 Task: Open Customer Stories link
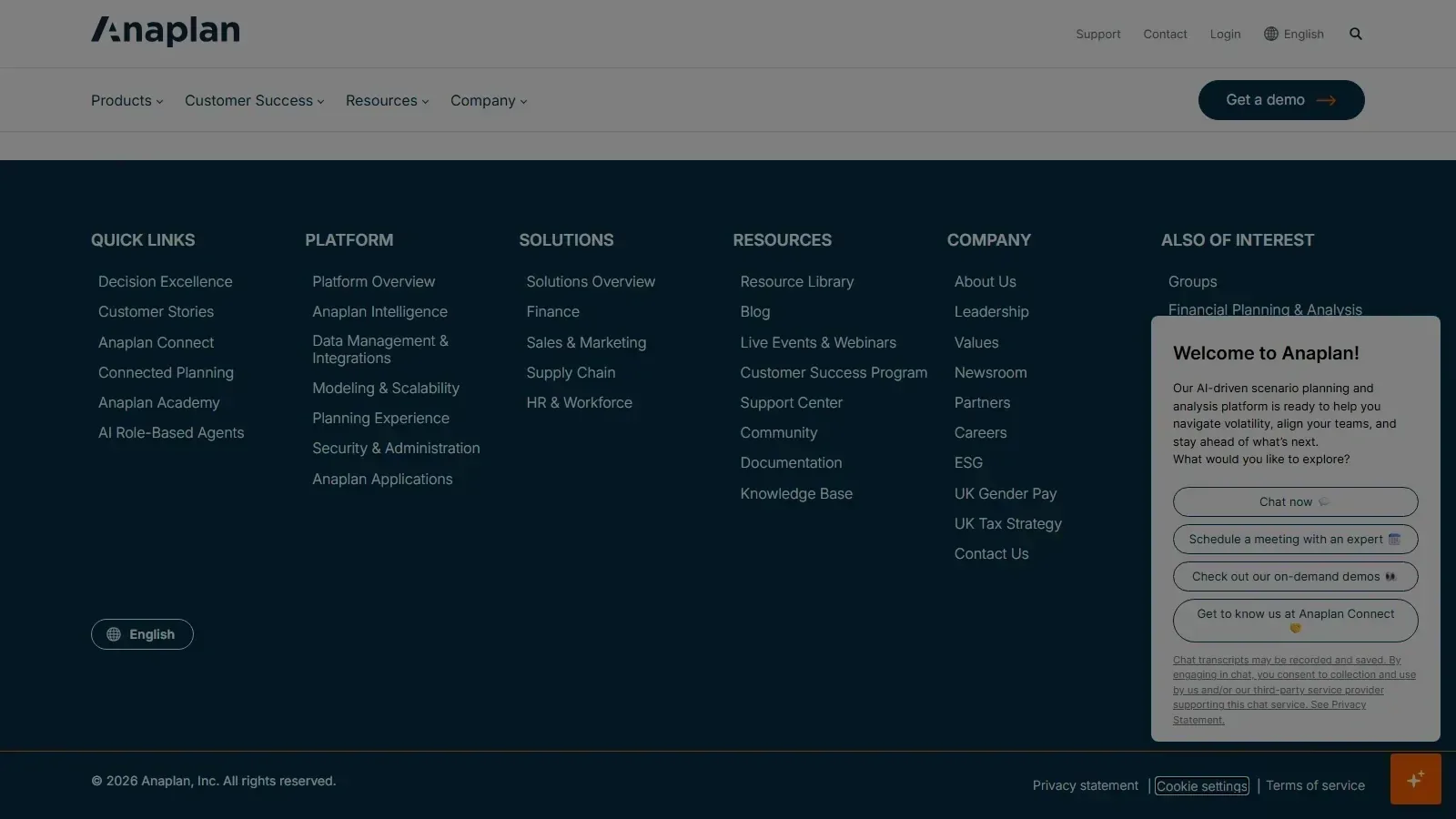(x=157, y=312)
